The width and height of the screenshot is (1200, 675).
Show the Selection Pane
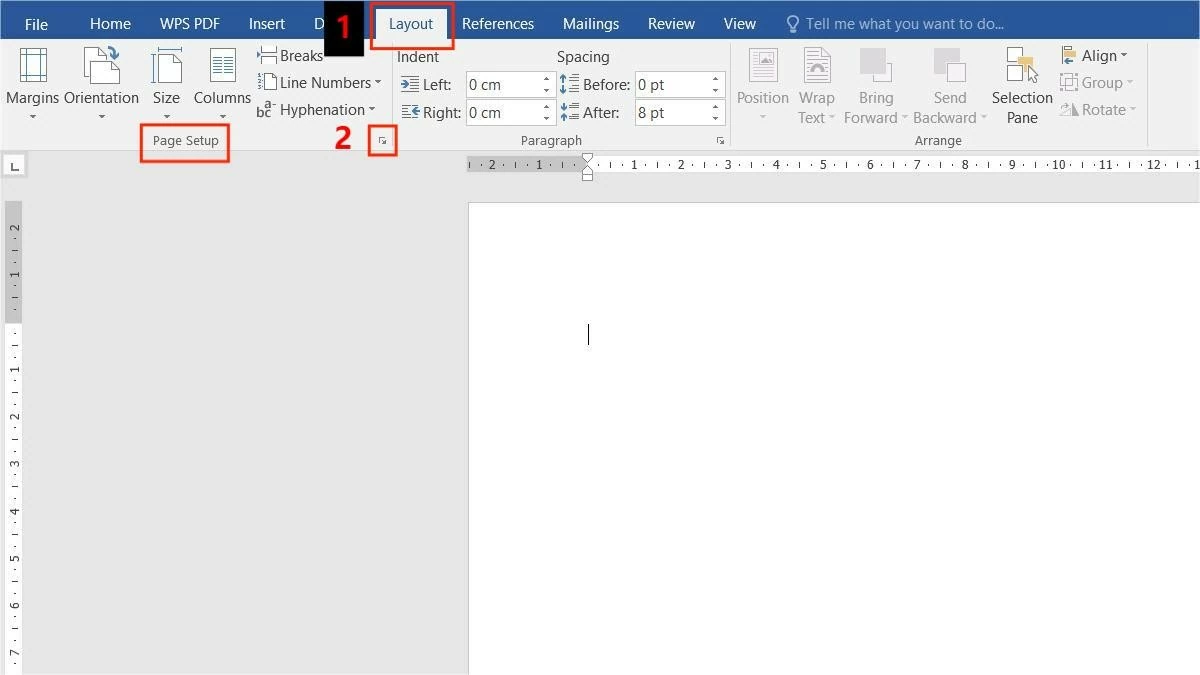1020,83
